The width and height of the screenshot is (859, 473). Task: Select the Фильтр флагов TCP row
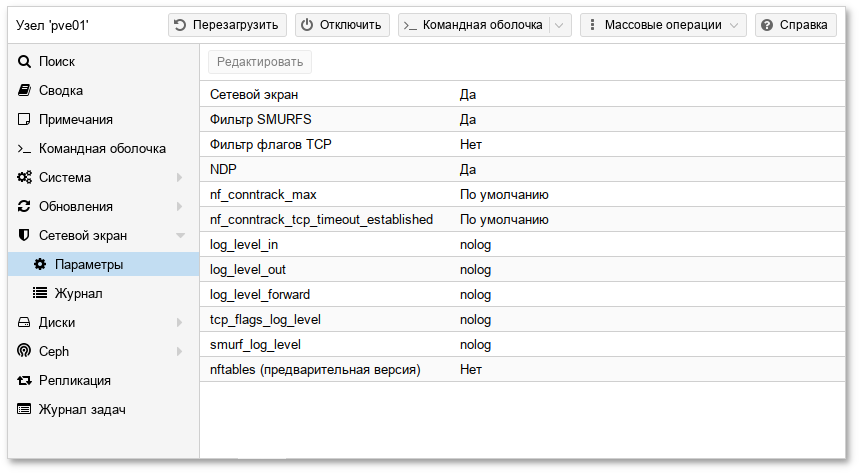(x=520, y=144)
